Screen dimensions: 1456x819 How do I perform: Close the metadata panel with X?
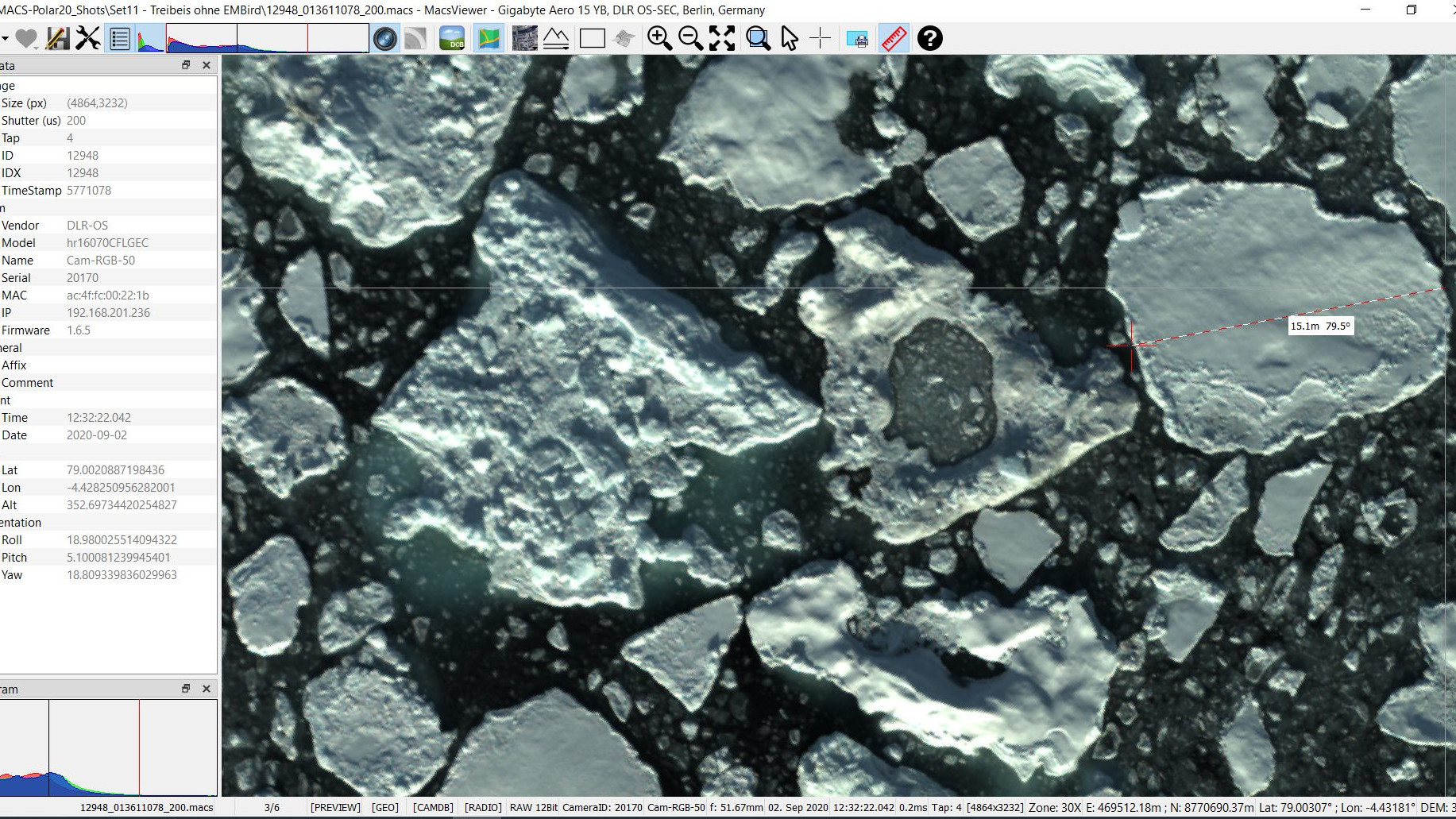207,65
